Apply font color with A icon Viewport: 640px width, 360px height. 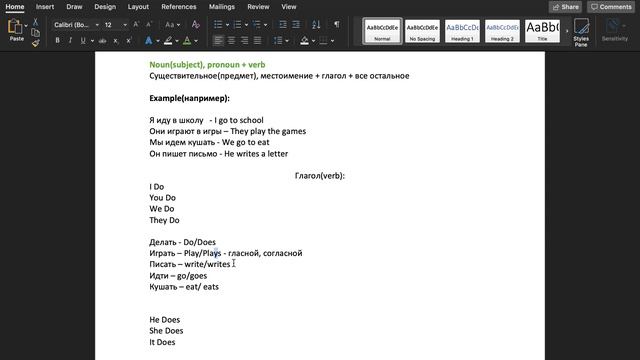187,41
